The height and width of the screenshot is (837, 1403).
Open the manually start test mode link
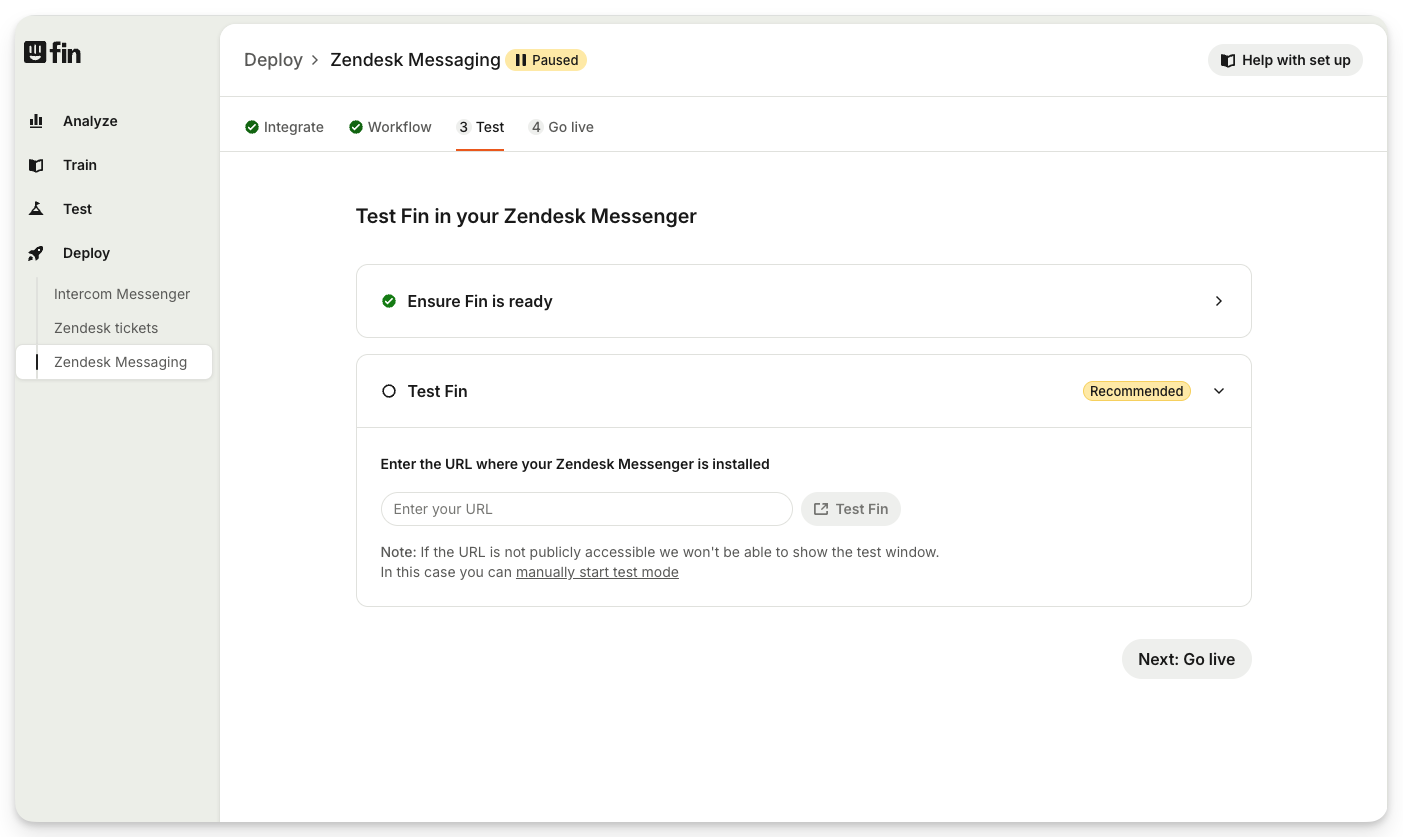tap(597, 572)
